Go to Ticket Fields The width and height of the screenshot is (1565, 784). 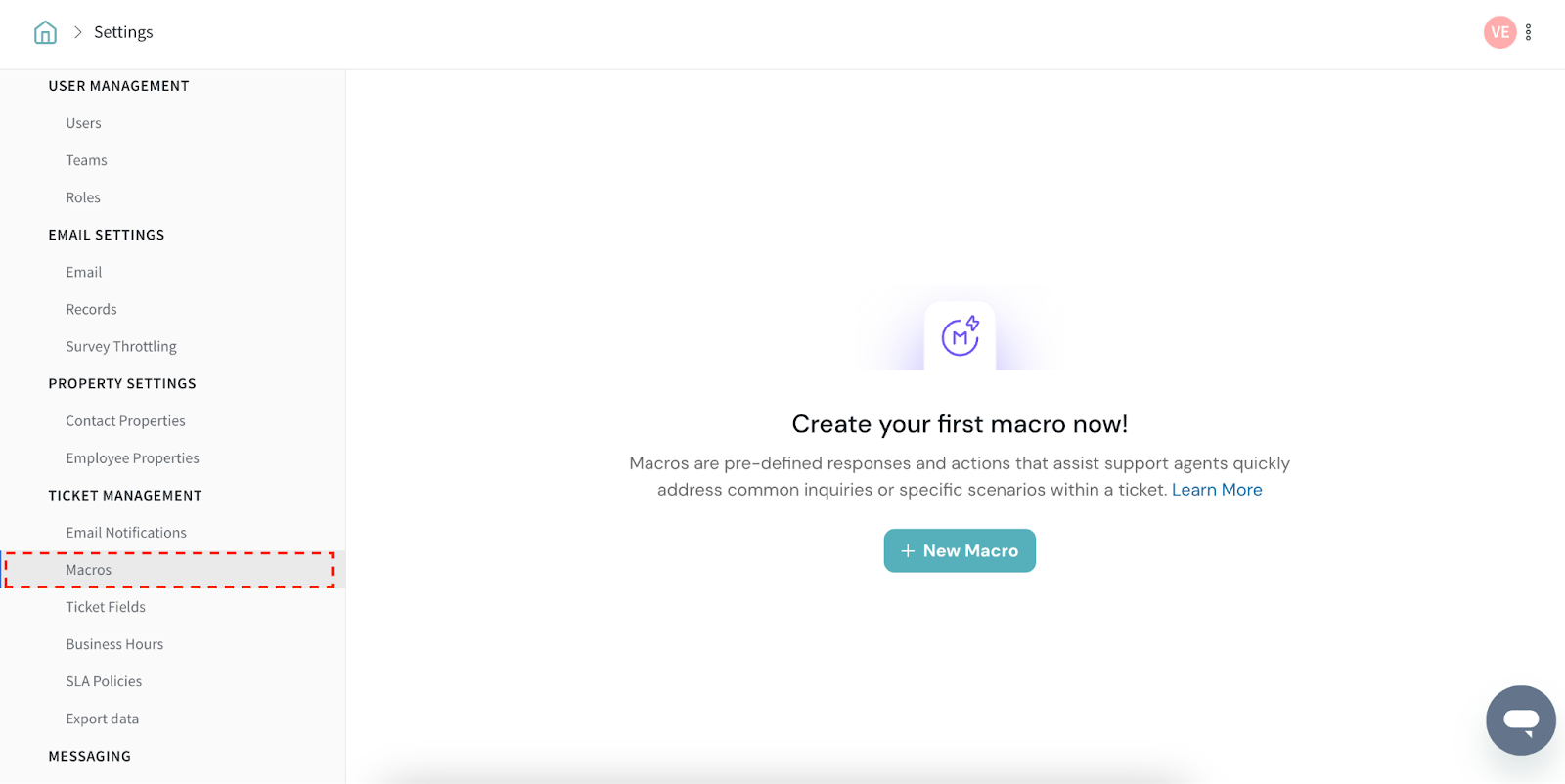pos(106,607)
